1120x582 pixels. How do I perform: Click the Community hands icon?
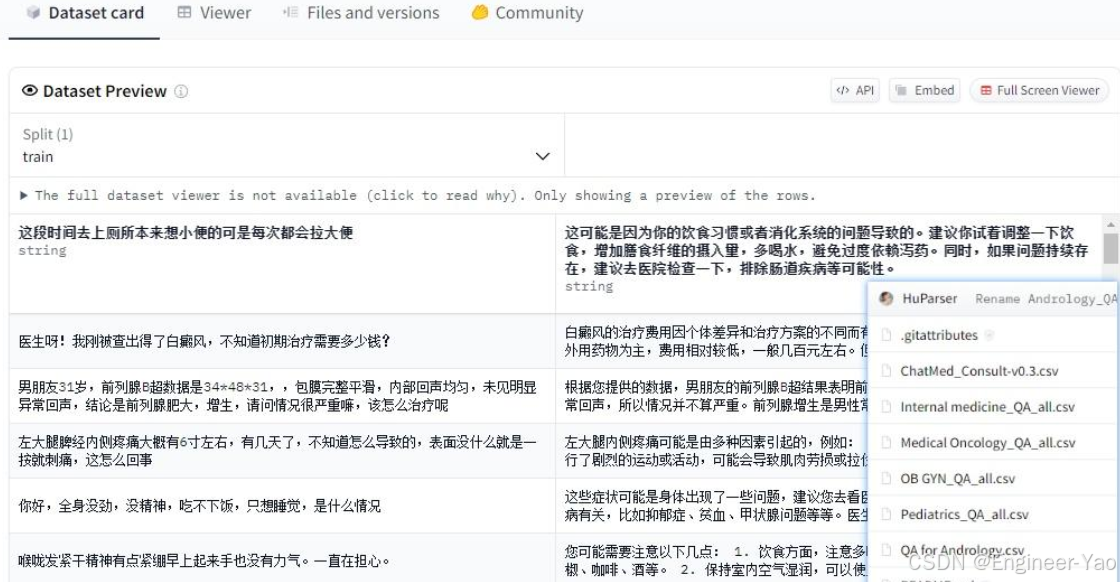(480, 13)
